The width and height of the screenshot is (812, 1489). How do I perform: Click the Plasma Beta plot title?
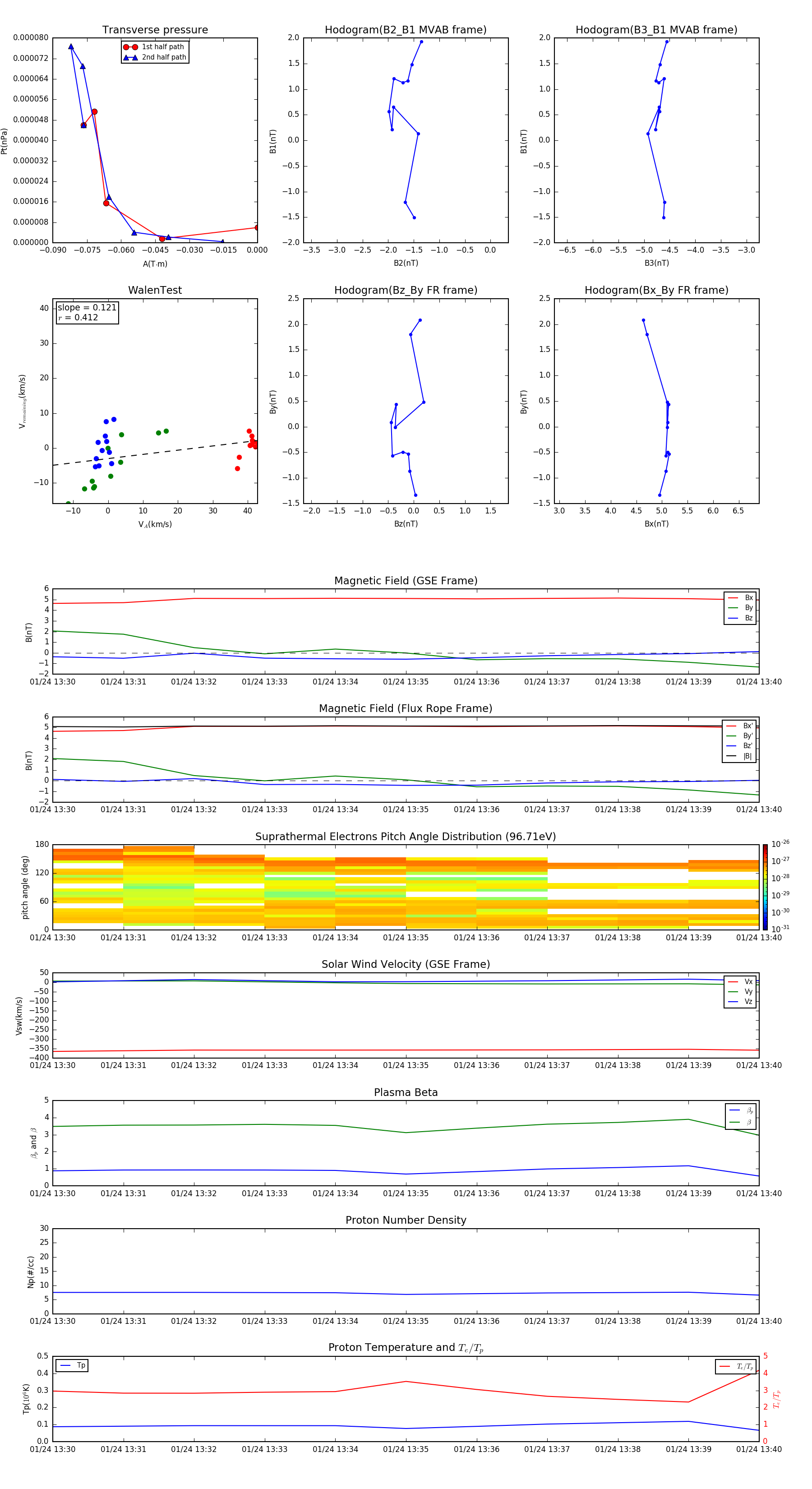406,1092
